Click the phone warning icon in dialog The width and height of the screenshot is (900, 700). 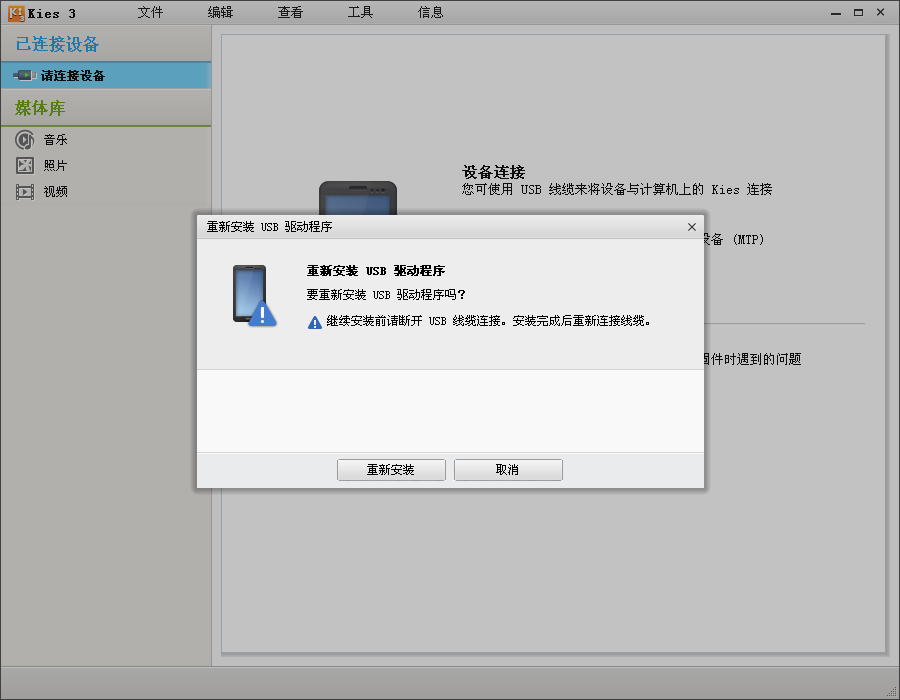[254, 295]
